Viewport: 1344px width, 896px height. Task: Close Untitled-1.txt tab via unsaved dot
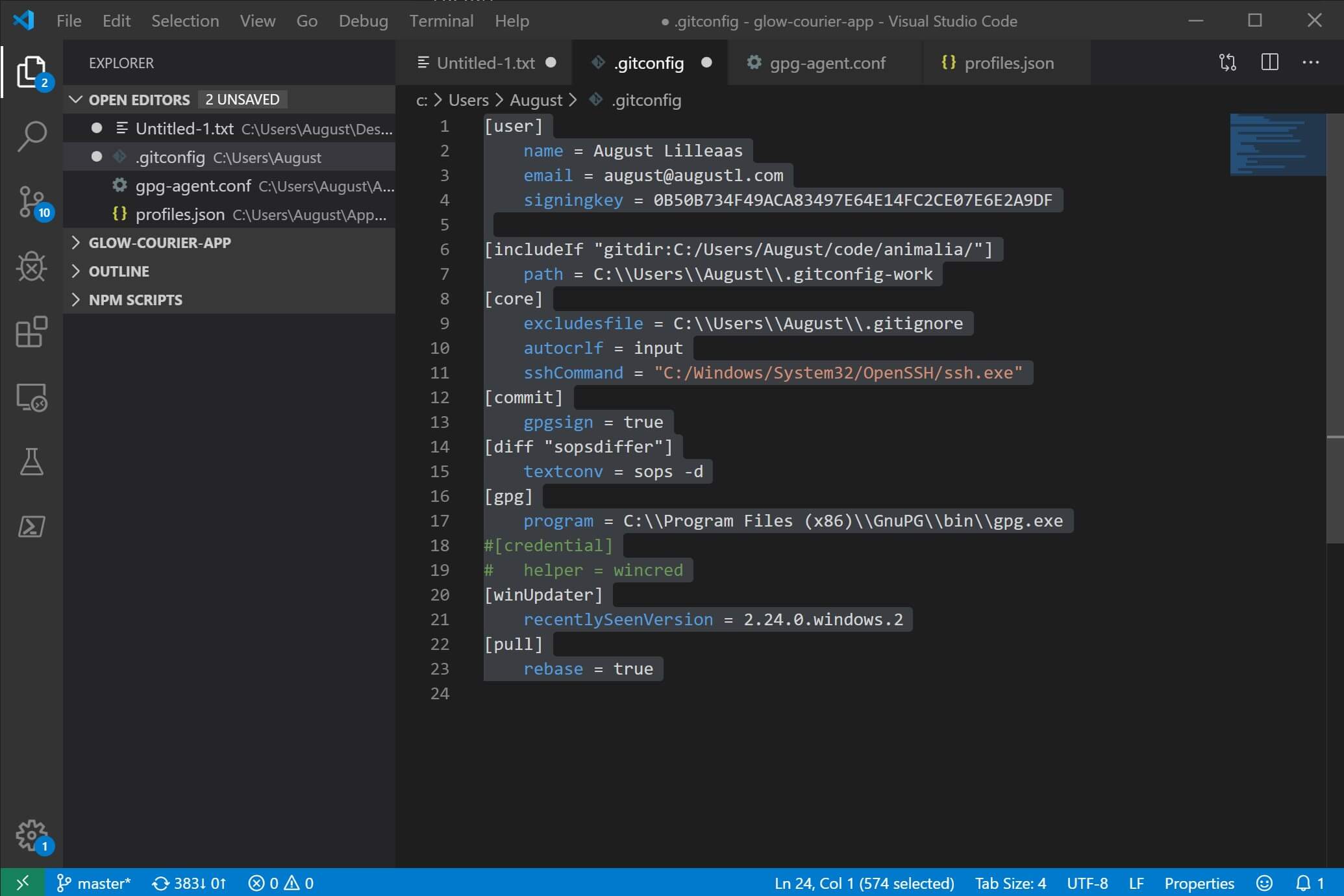tap(551, 62)
